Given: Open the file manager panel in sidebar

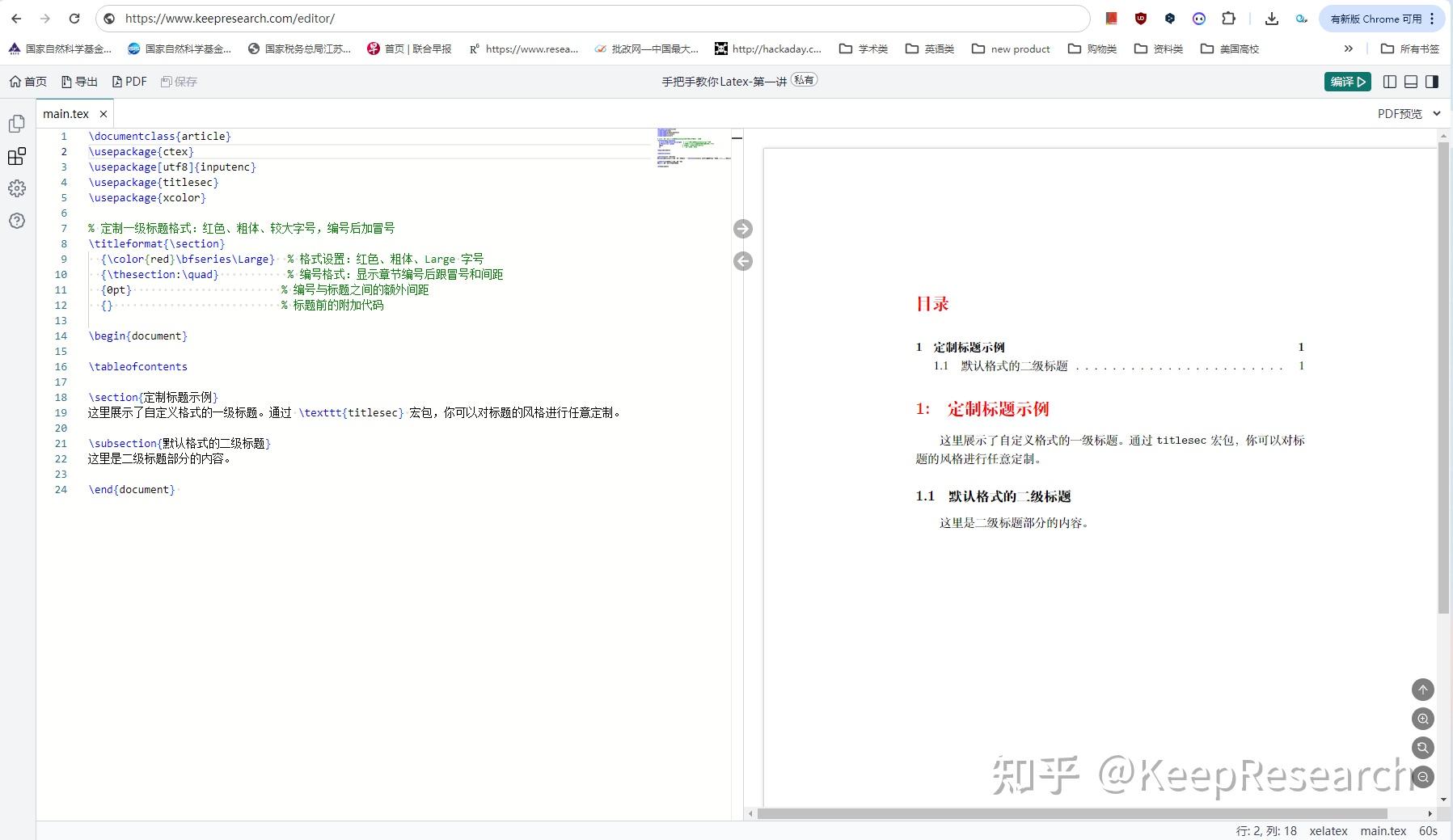Looking at the screenshot, I should 16,124.
